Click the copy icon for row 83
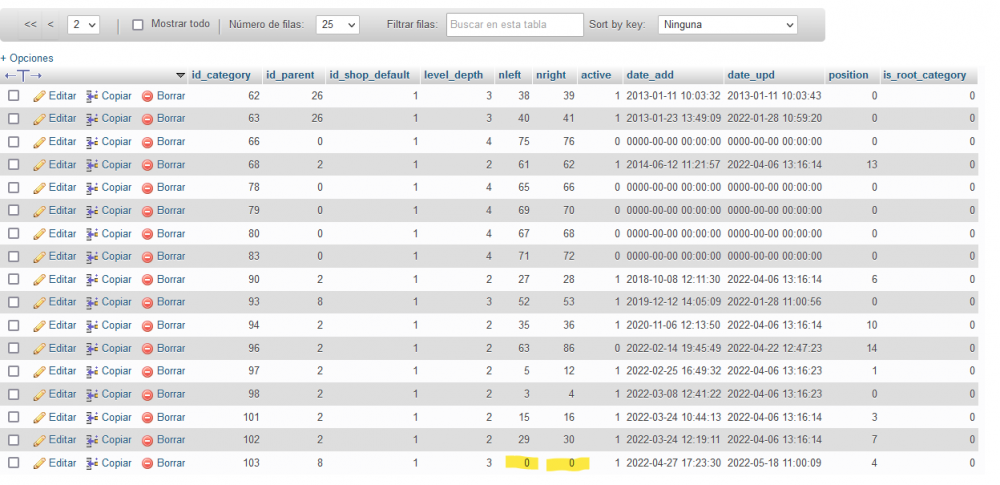The height and width of the screenshot is (485, 1000). (92, 257)
